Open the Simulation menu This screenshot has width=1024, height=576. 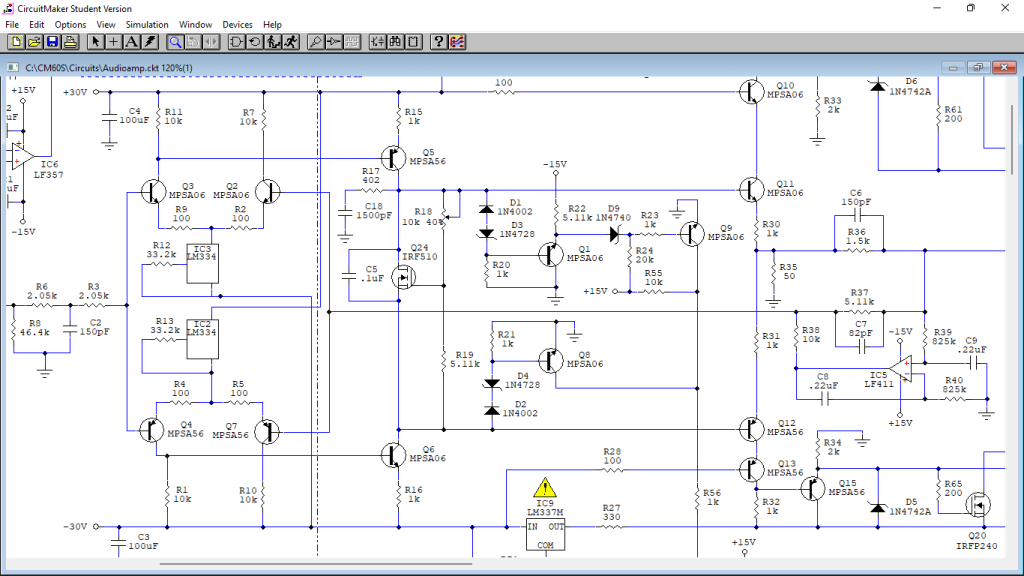click(147, 24)
